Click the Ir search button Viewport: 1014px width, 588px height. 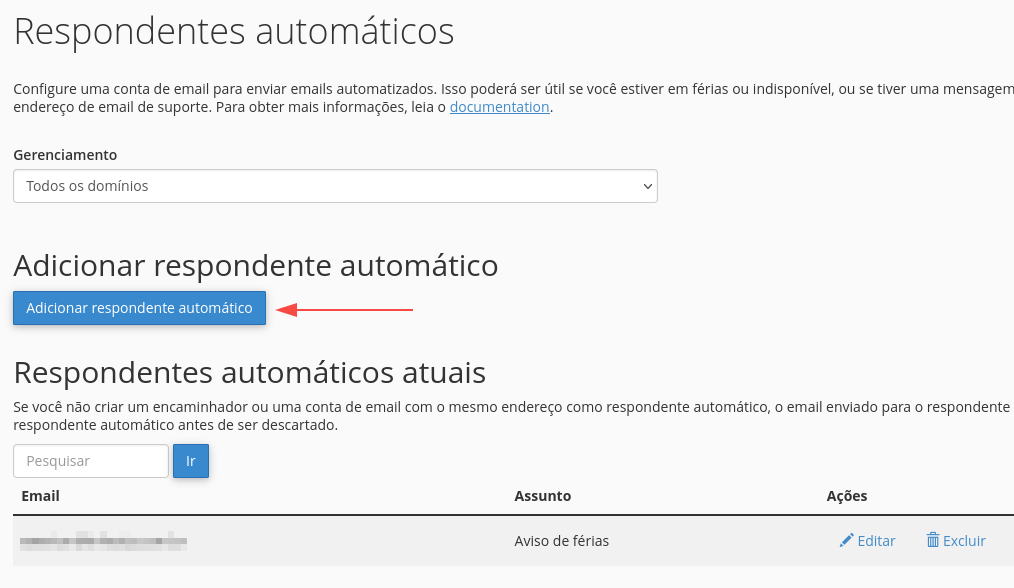click(191, 461)
